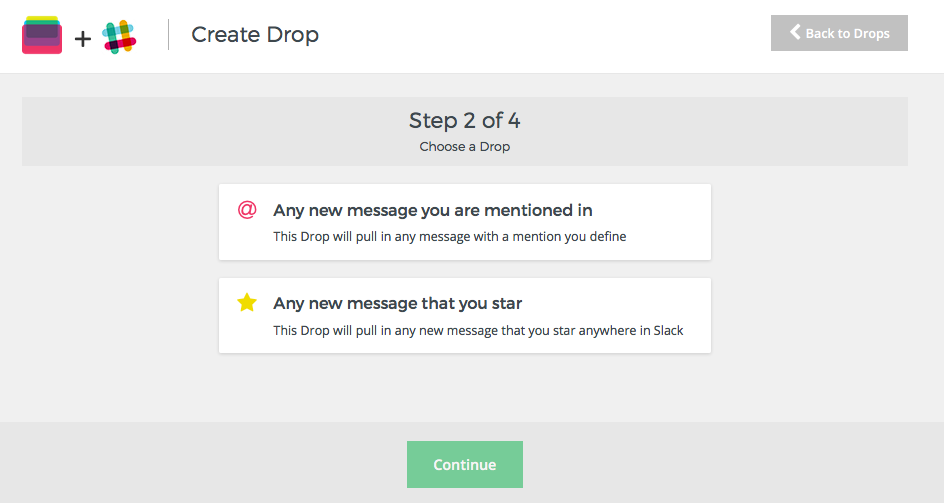Viewport: 944px width, 503px height.
Task: Choose the mention Drop description text
Action: point(450,237)
